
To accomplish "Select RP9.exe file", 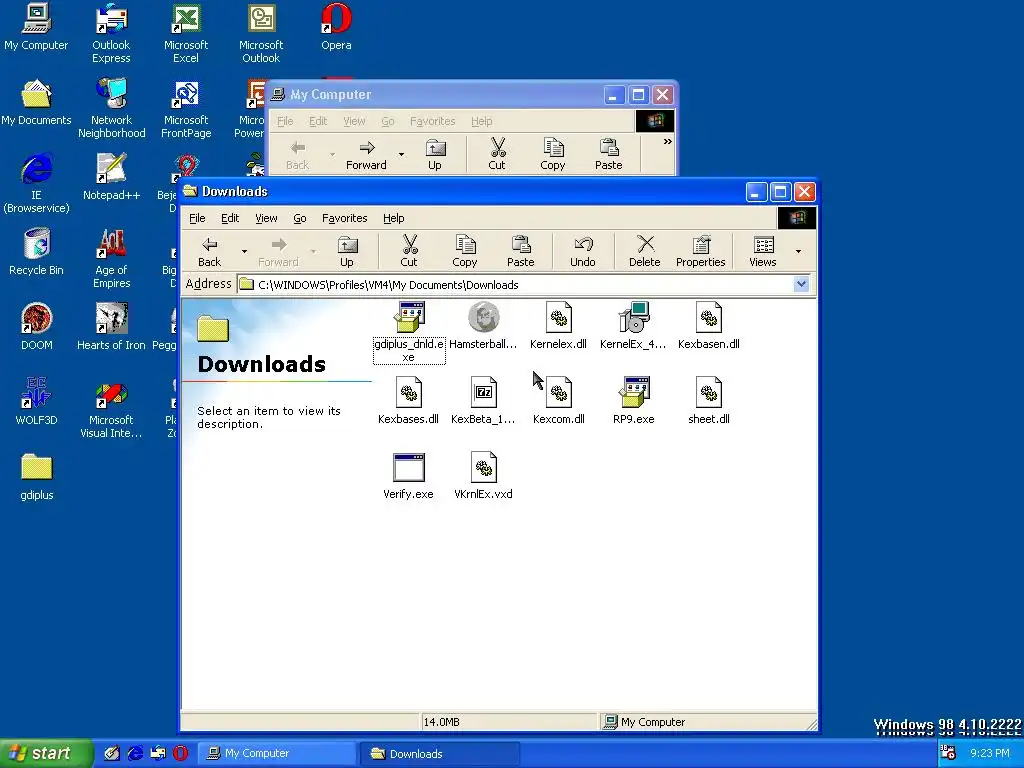I will pos(633,400).
